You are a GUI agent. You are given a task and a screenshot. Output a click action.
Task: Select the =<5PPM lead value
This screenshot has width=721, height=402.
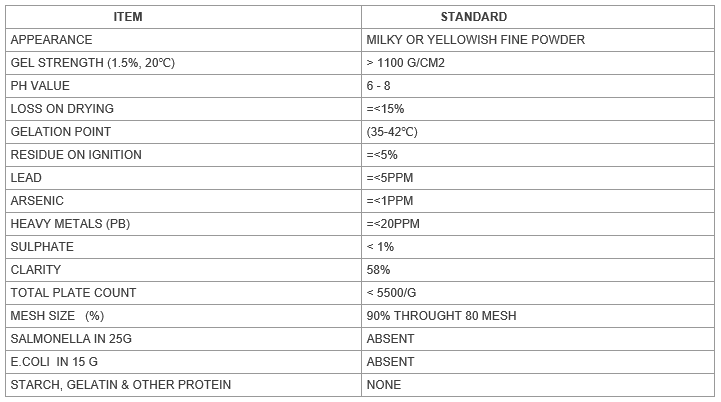pos(392,178)
